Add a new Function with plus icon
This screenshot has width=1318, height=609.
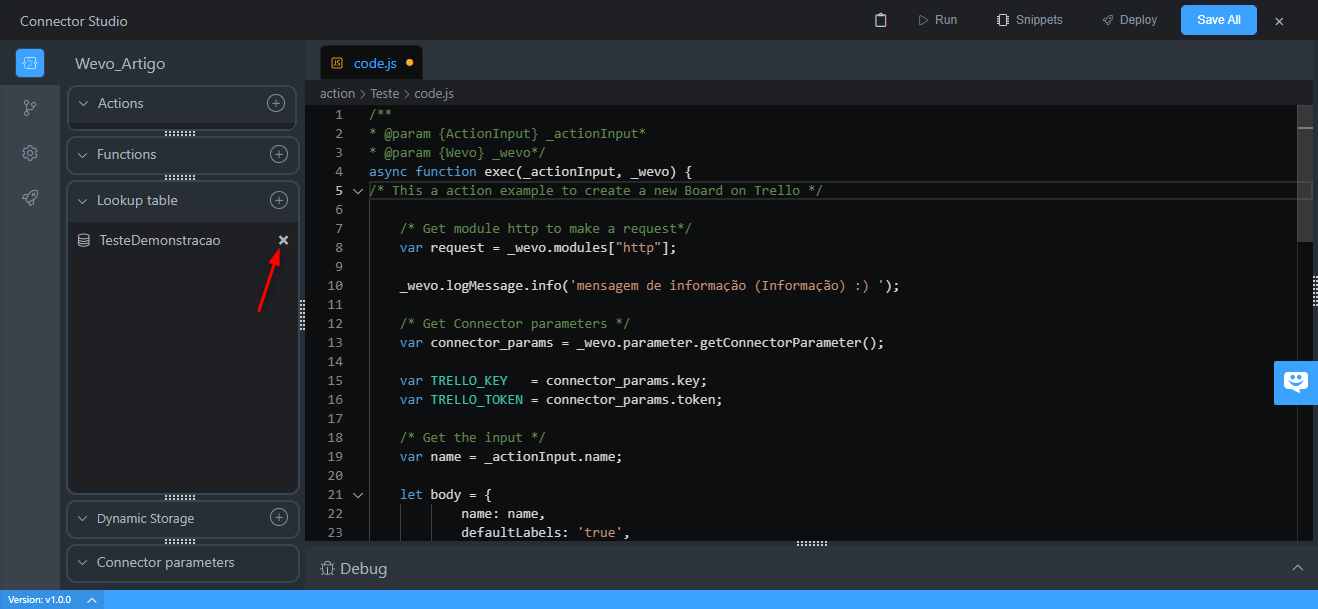point(279,154)
